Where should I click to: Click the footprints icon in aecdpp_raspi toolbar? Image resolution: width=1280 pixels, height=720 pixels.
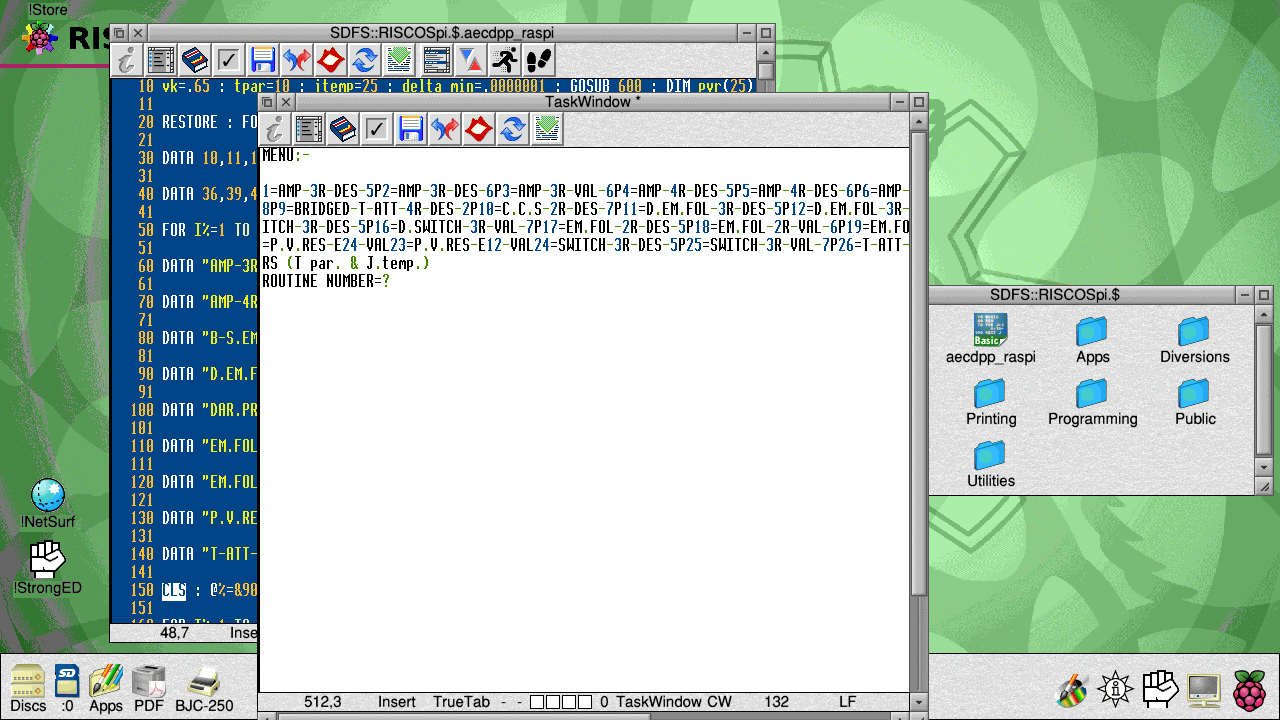point(538,60)
